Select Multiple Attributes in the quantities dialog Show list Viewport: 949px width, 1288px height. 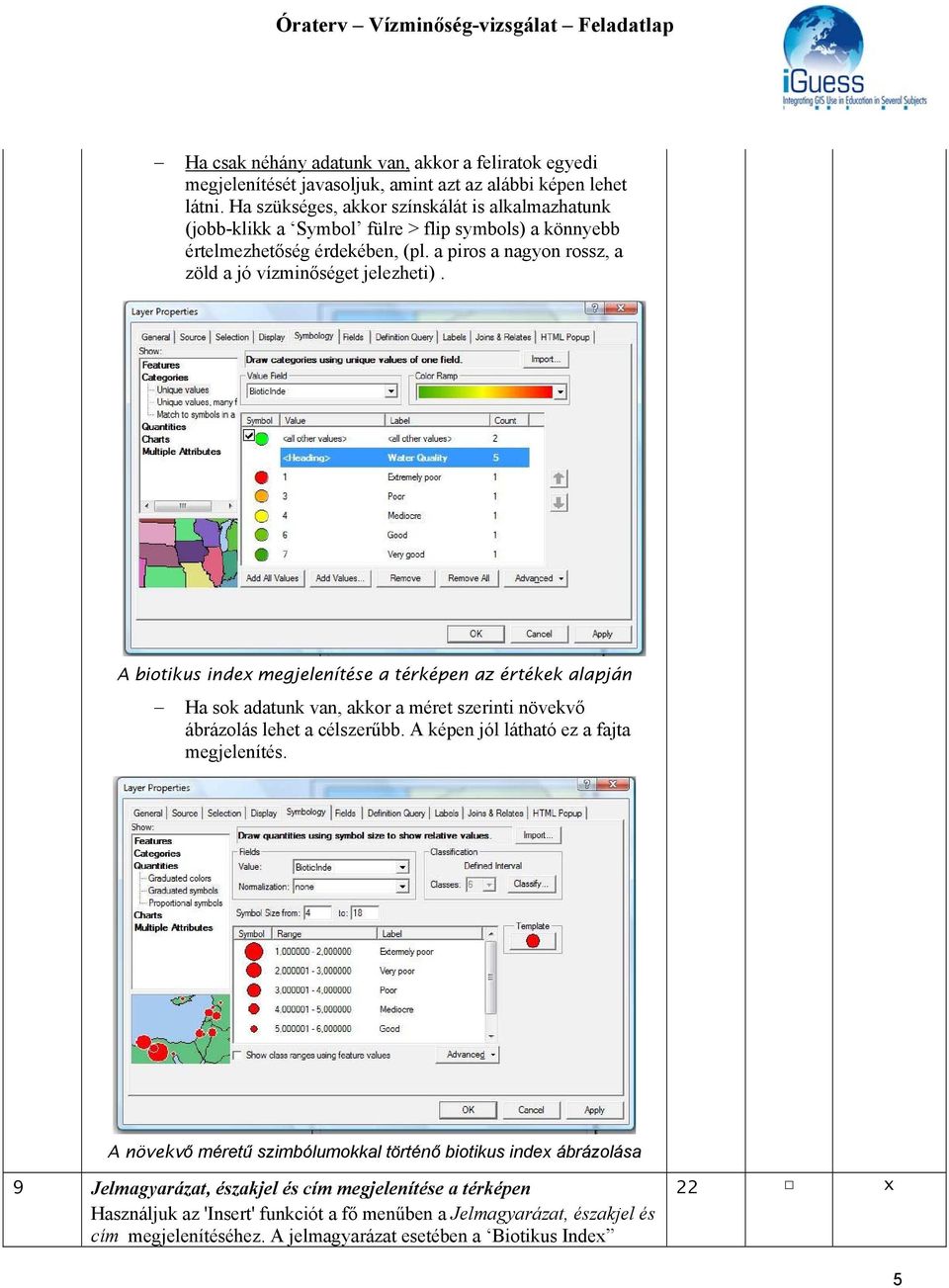[x=173, y=927]
